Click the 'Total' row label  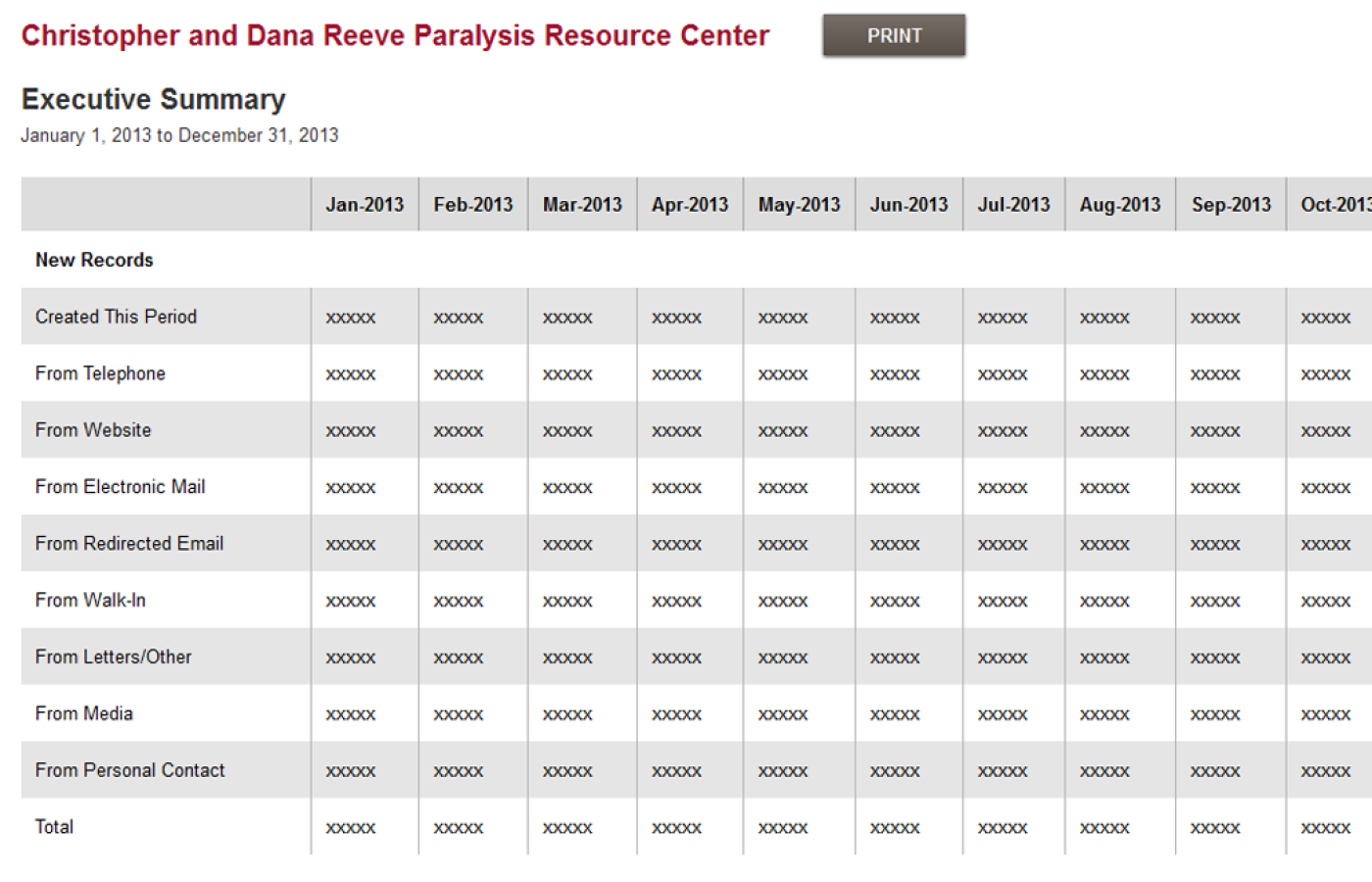(x=54, y=827)
